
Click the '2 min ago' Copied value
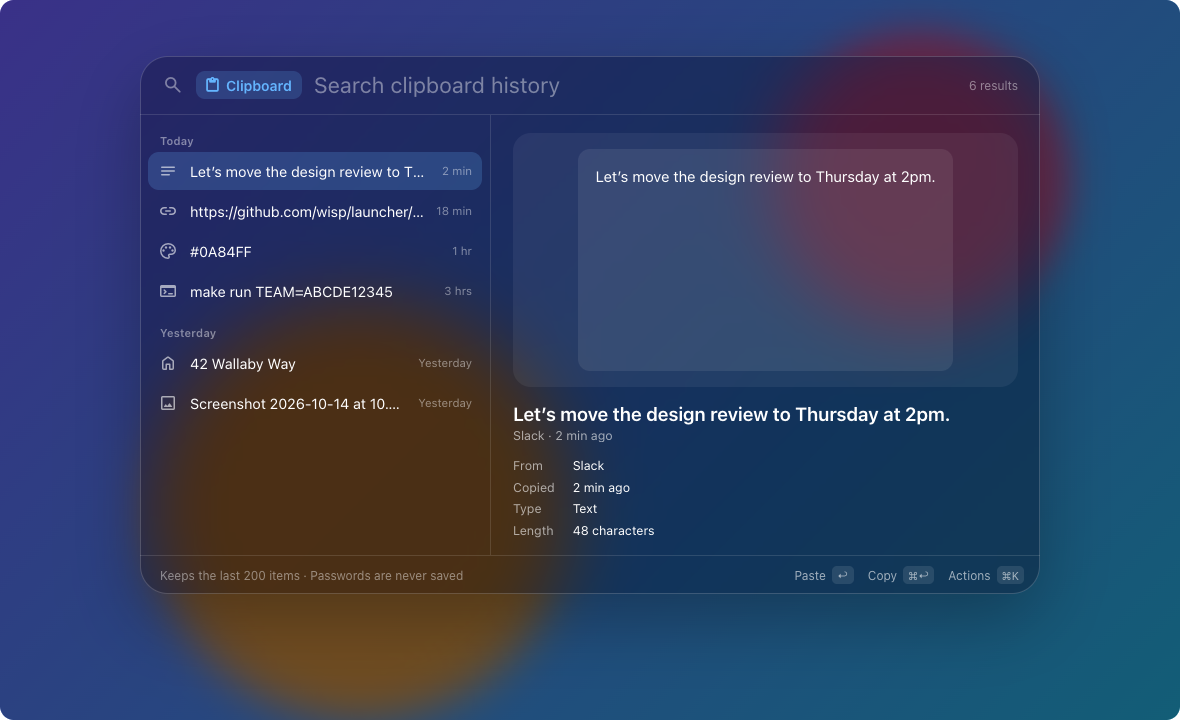coord(601,488)
